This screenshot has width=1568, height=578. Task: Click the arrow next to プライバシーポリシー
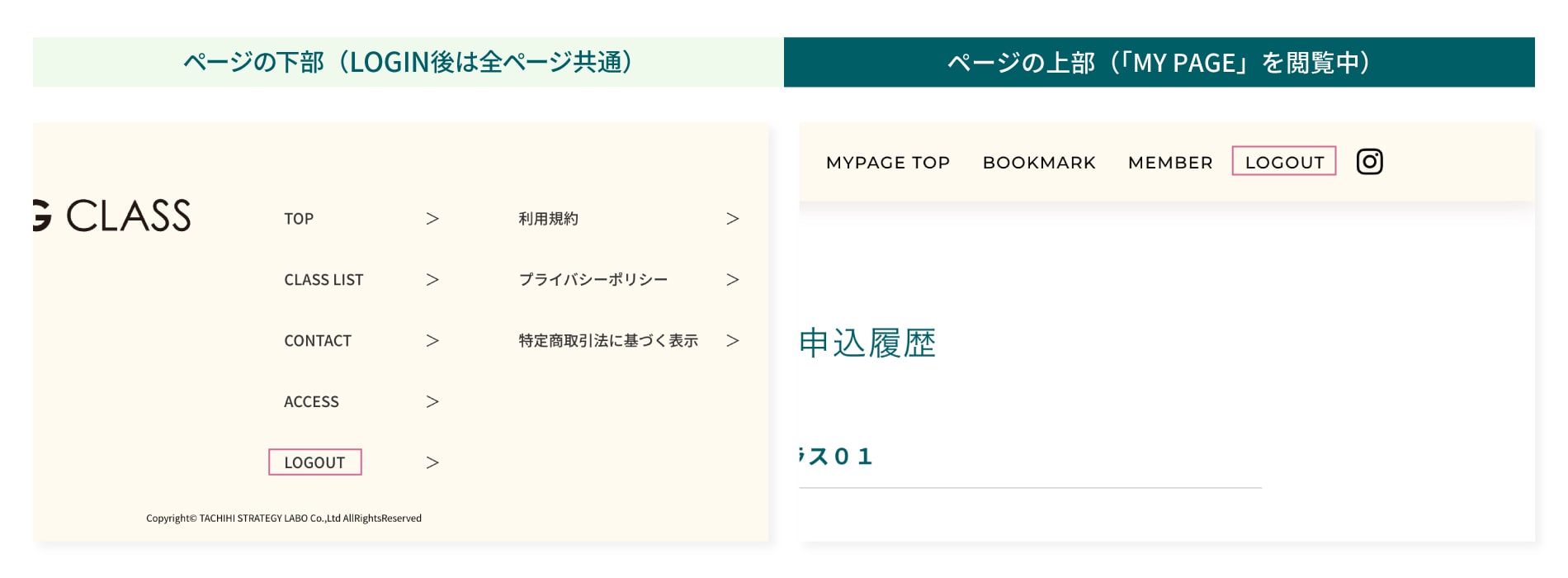(732, 280)
